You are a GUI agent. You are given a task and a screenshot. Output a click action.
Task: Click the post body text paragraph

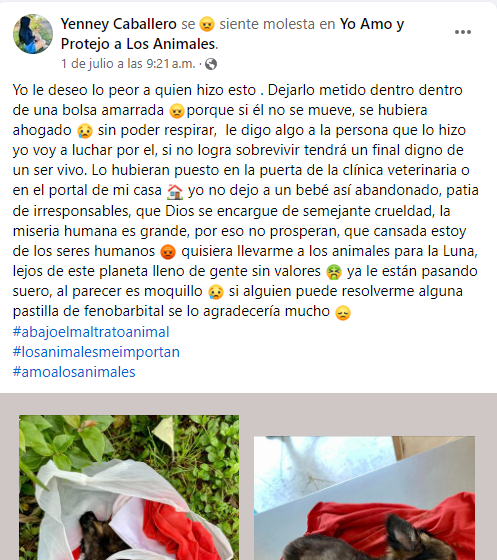245,201
